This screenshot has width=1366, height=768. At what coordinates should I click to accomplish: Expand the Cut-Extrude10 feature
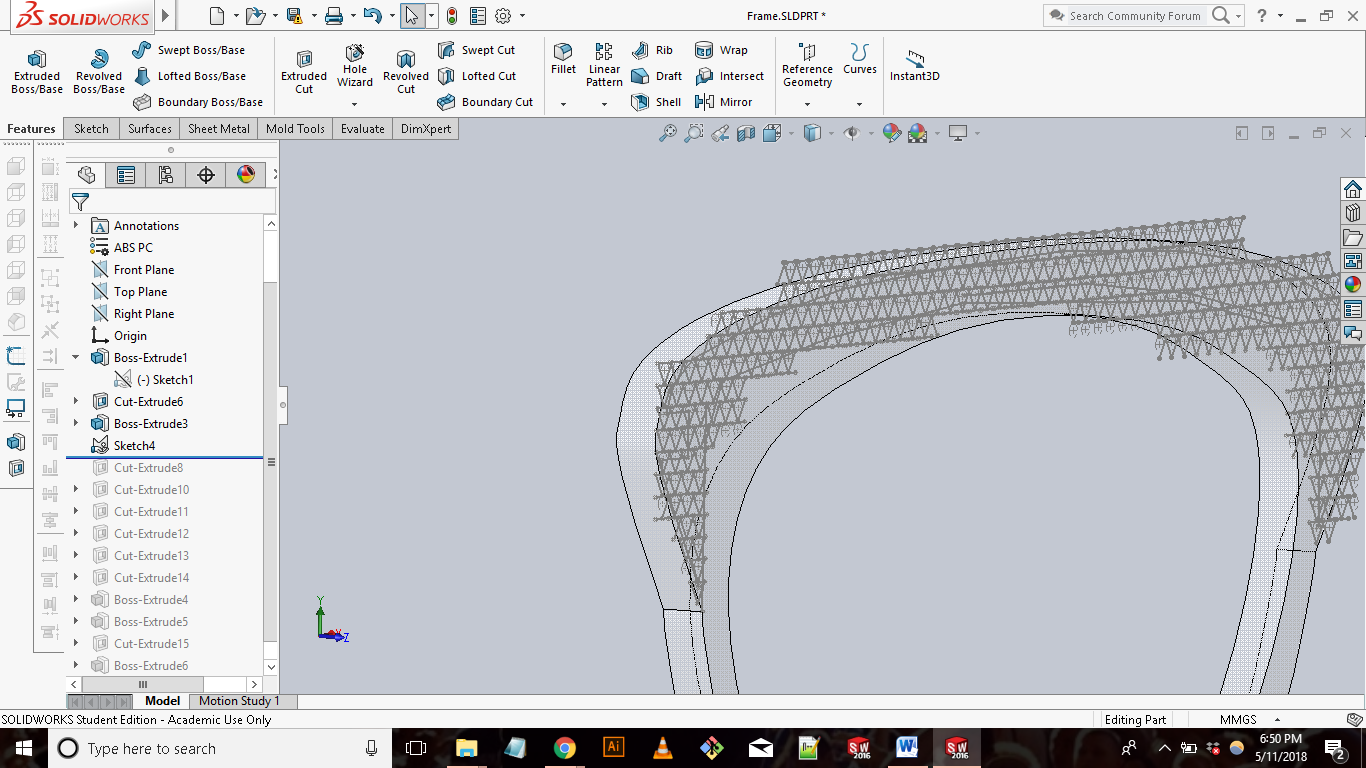pos(76,490)
